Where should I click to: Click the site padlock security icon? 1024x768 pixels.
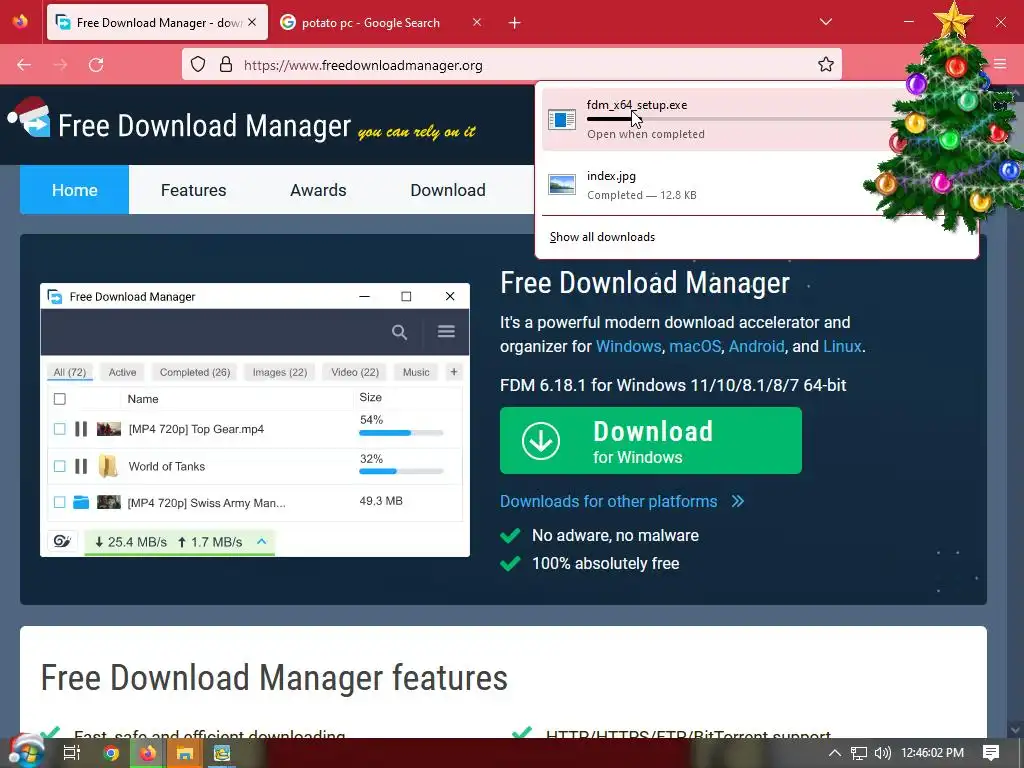pos(226,65)
